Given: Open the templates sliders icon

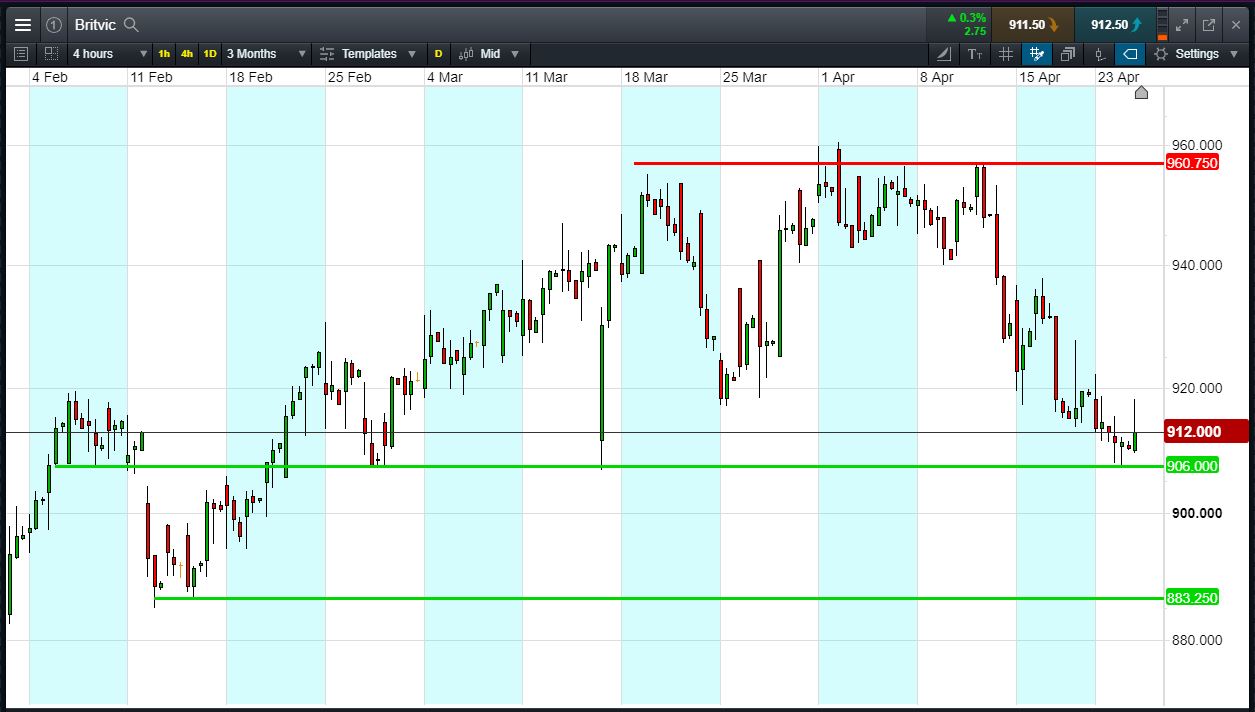Looking at the screenshot, I should pyautogui.click(x=327, y=54).
